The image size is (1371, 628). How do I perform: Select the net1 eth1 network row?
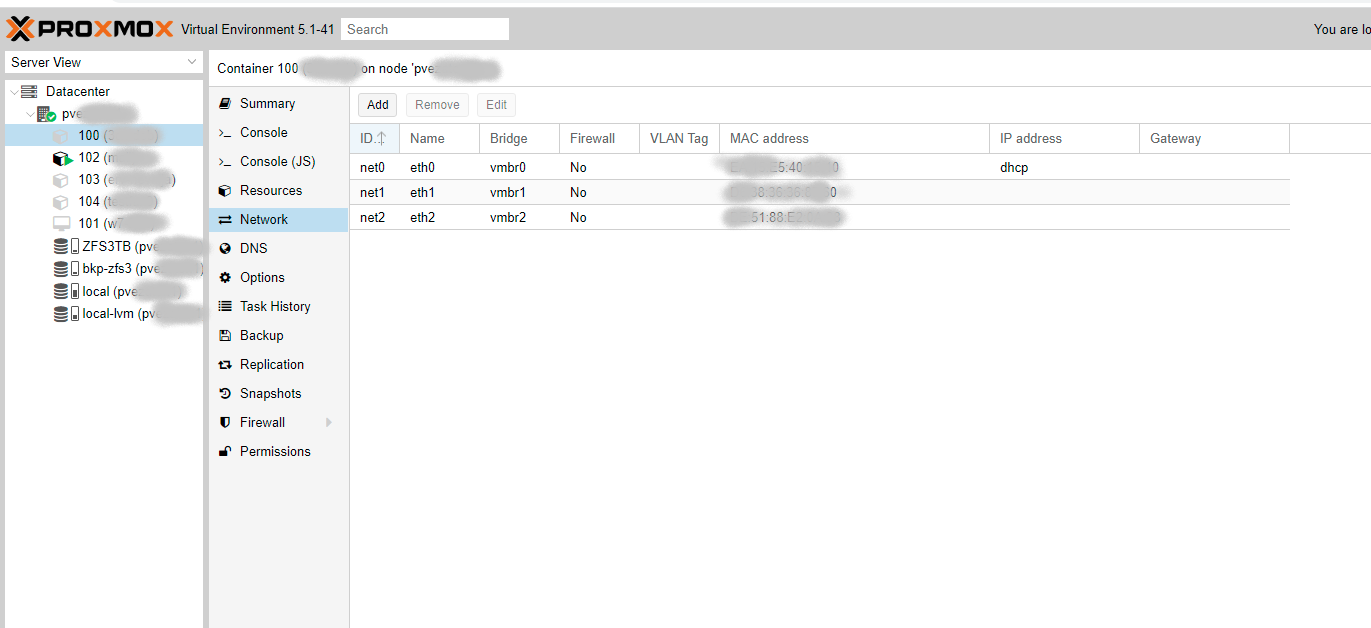pyautogui.click(x=600, y=192)
